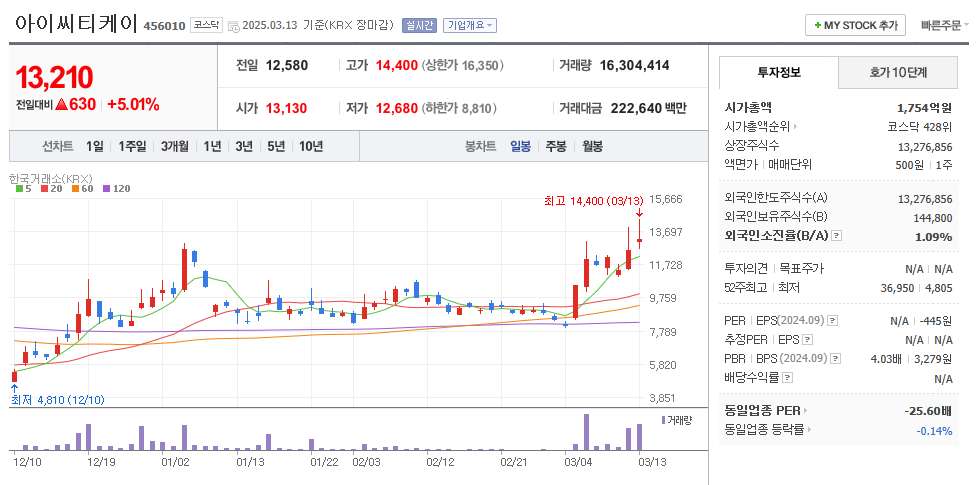Click the 목표주가 label
The height and width of the screenshot is (485, 977).
pyautogui.click(x=802, y=269)
